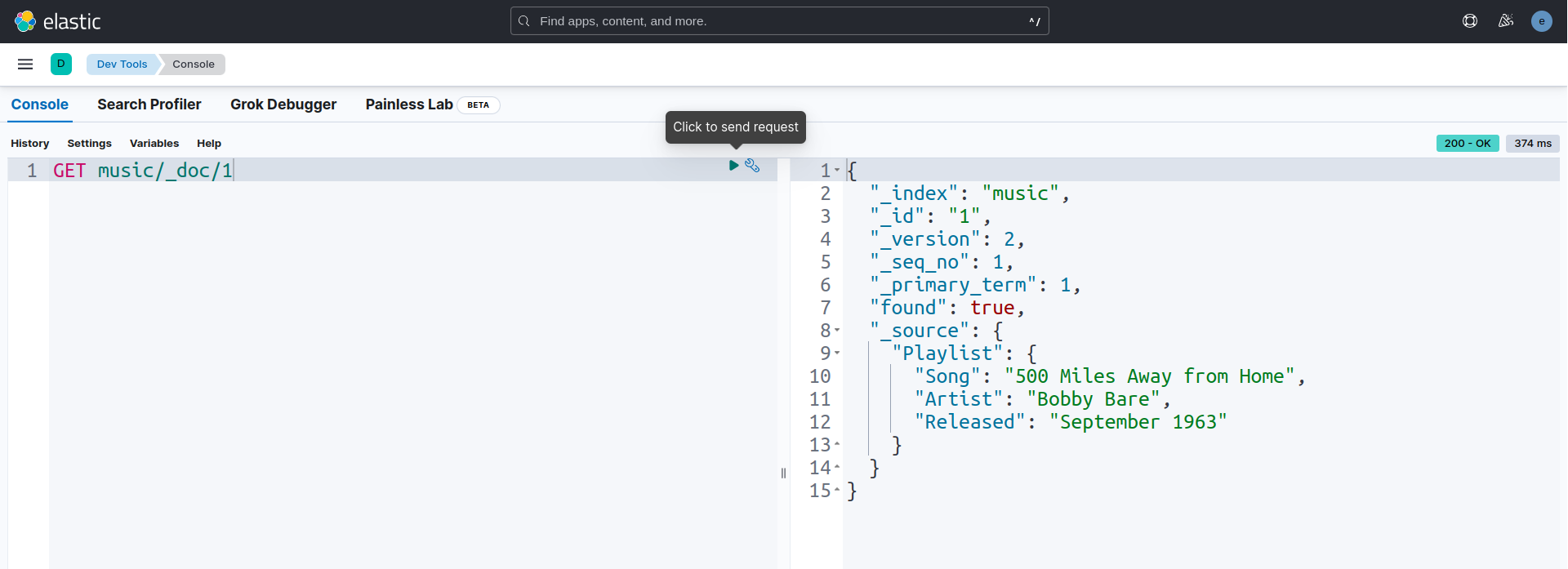Click the panel resize divider handle
The width and height of the screenshot is (1568, 569).
tap(783, 473)
